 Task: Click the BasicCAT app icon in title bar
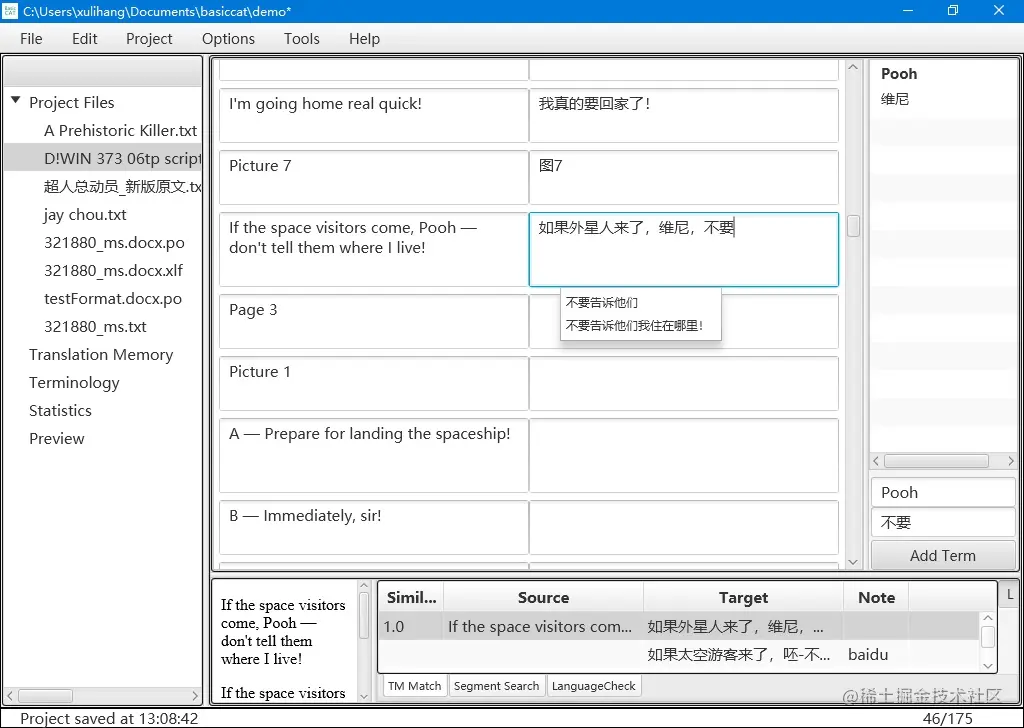pyautogui.click(x=10, y=10)
